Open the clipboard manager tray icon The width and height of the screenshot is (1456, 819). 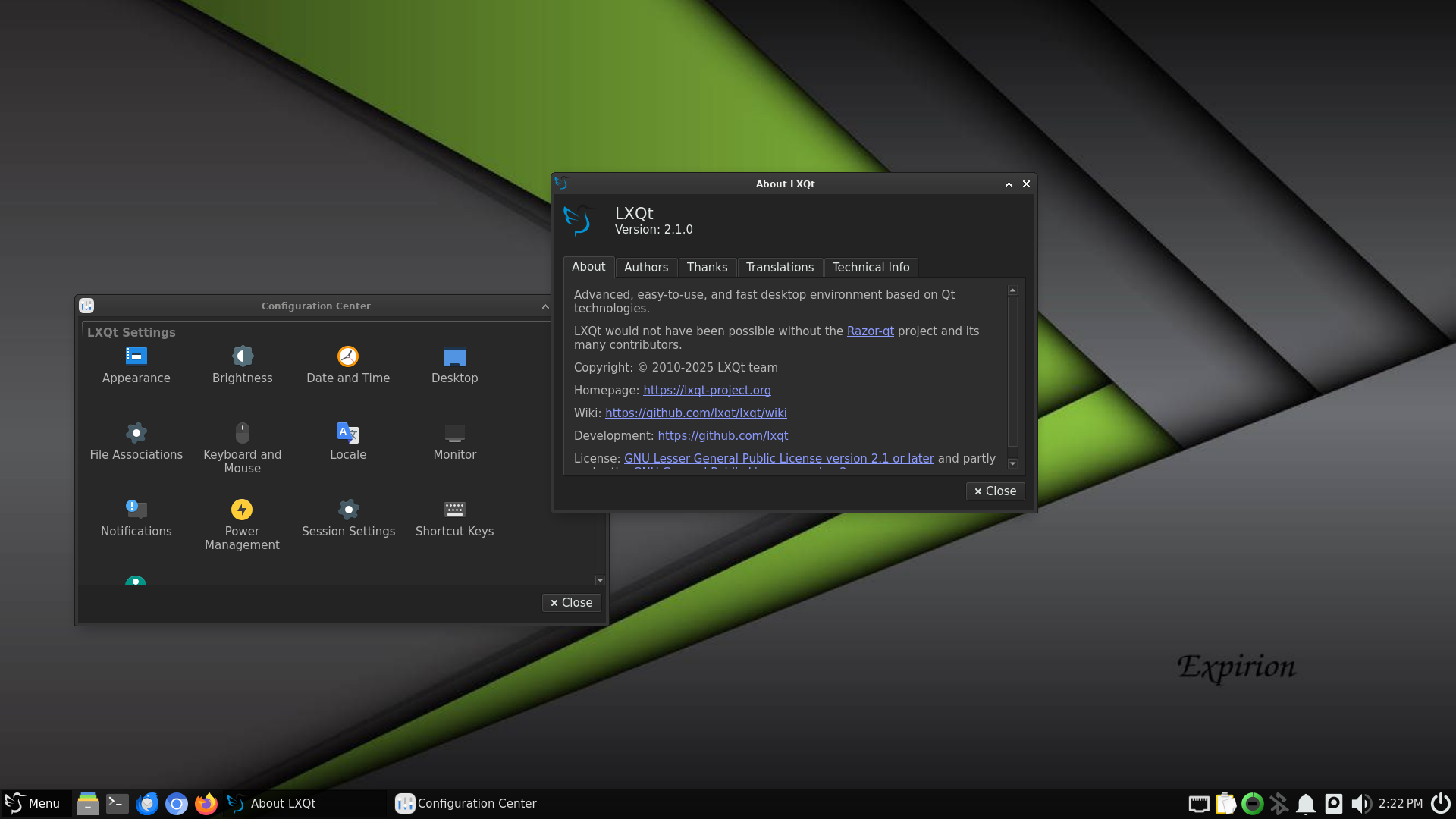pyautogui.click(x=1225, y=803)
